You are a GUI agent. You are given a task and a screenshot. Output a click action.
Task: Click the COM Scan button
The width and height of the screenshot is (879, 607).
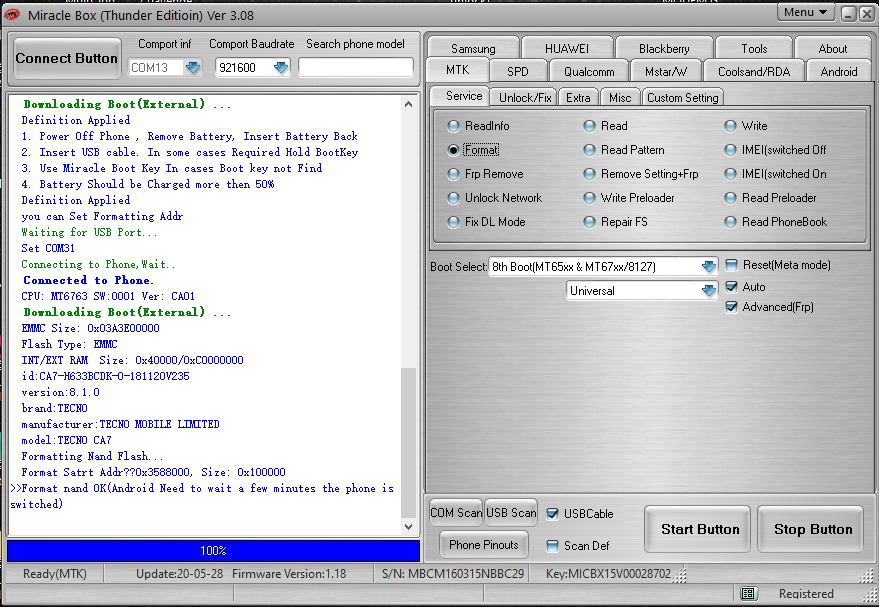(x=456, y=513)
